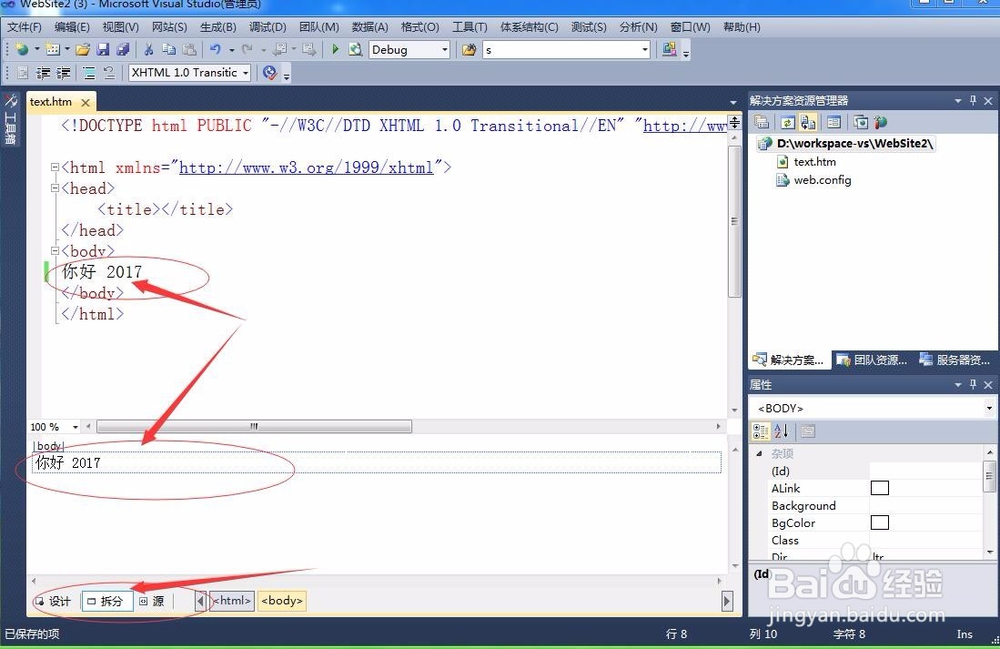Click Navigate Backward toolbar icon

pyautogui.click(x=281, y=49)
